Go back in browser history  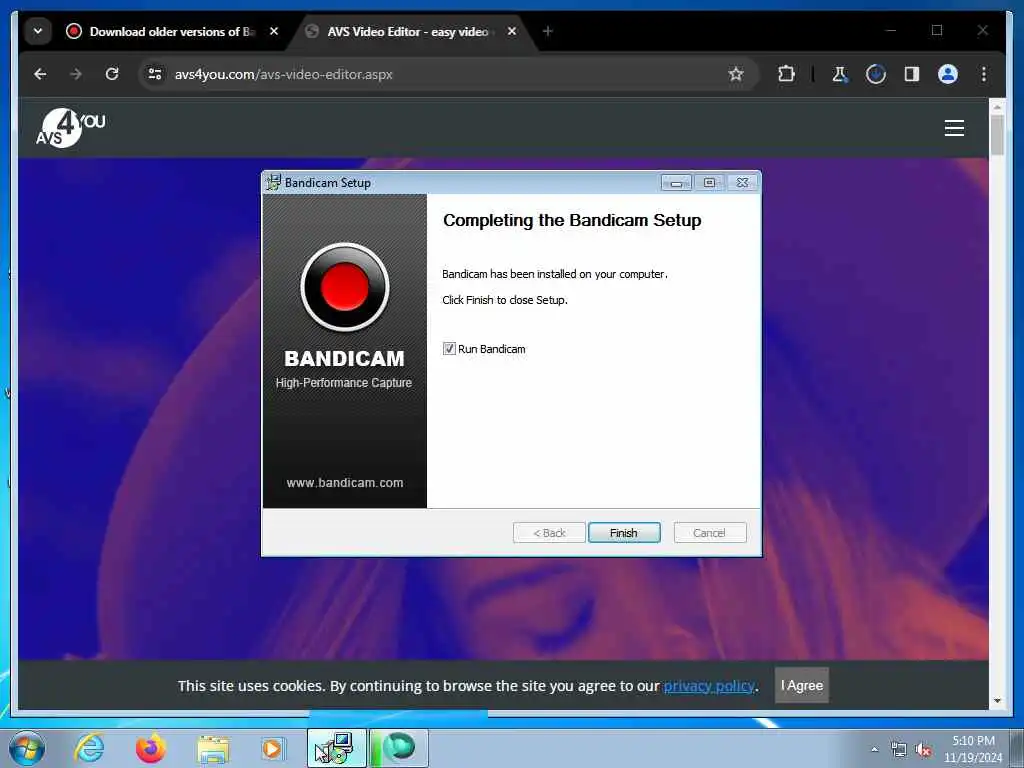[x=40, y=74]
